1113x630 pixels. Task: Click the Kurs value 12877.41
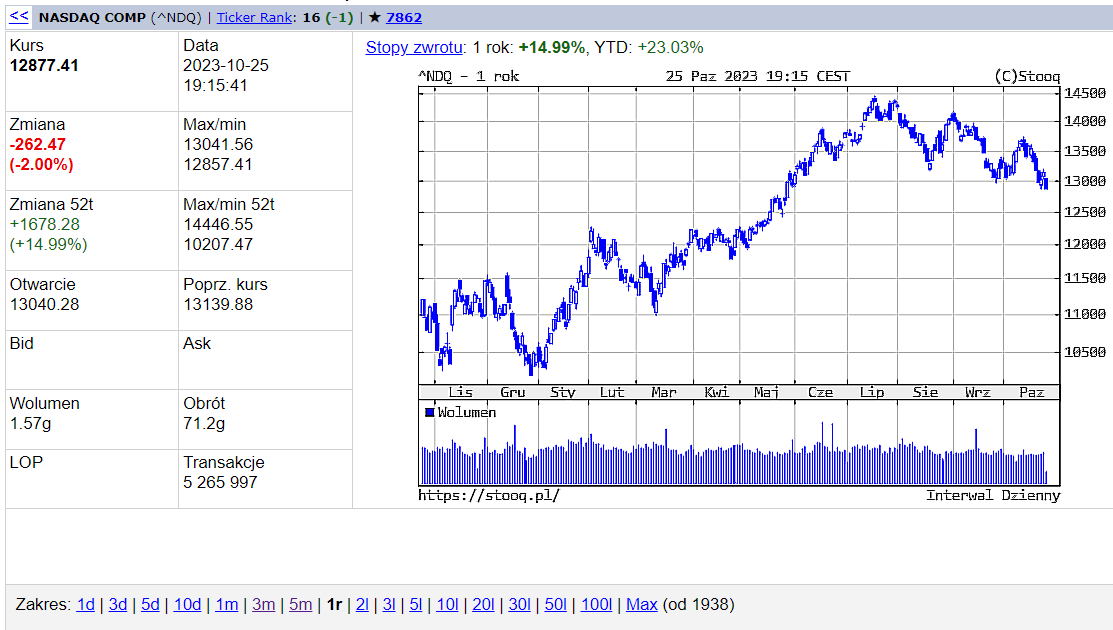tap(44, 66)
